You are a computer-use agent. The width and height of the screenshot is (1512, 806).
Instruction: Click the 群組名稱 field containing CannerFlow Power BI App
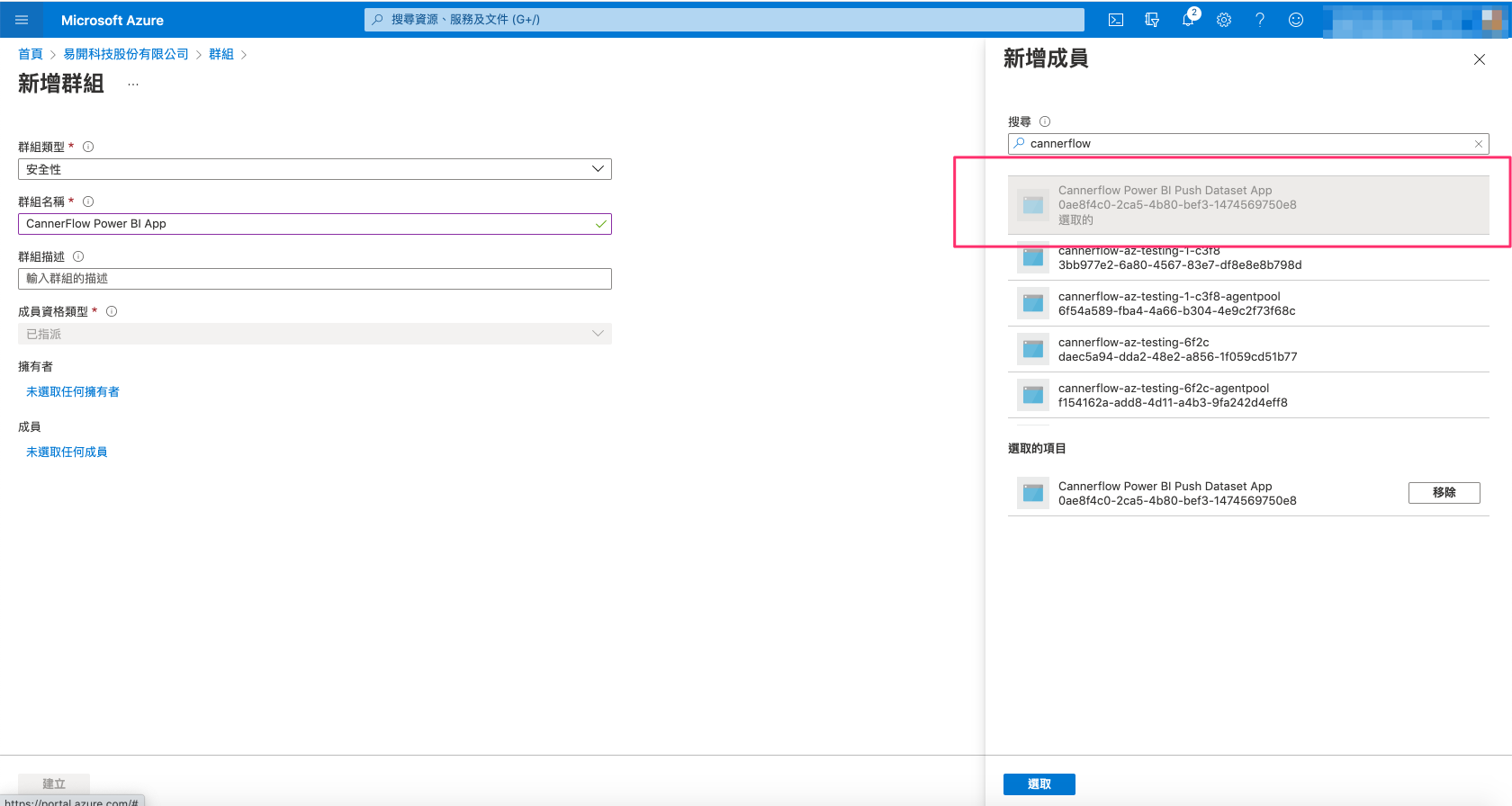click(315, 224)
